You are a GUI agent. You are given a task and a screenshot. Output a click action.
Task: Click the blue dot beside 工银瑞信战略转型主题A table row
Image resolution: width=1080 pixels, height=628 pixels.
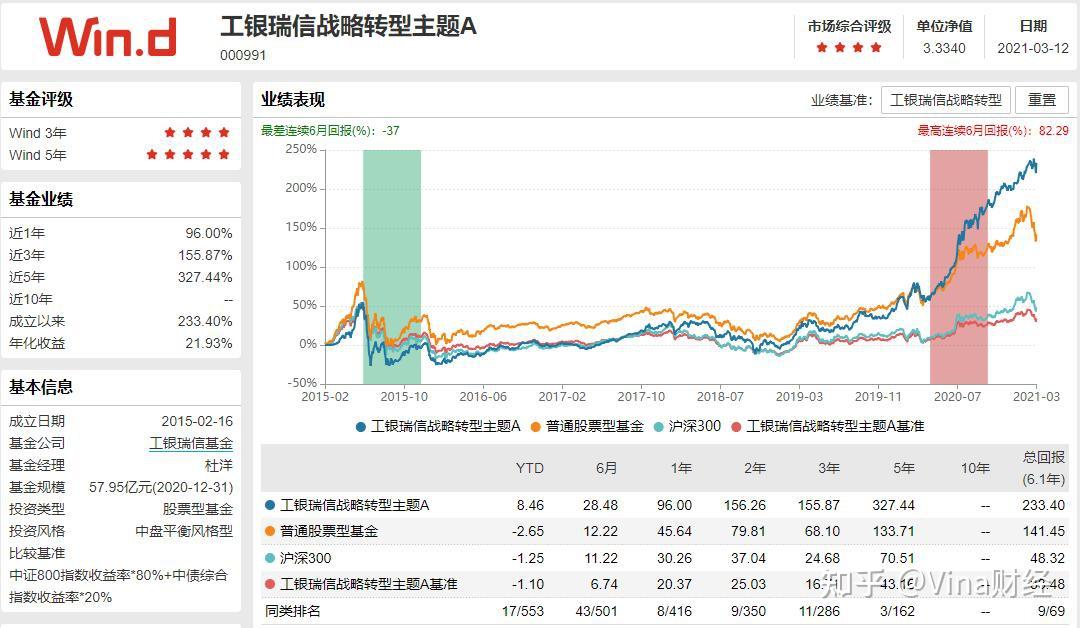click(270, 505)
